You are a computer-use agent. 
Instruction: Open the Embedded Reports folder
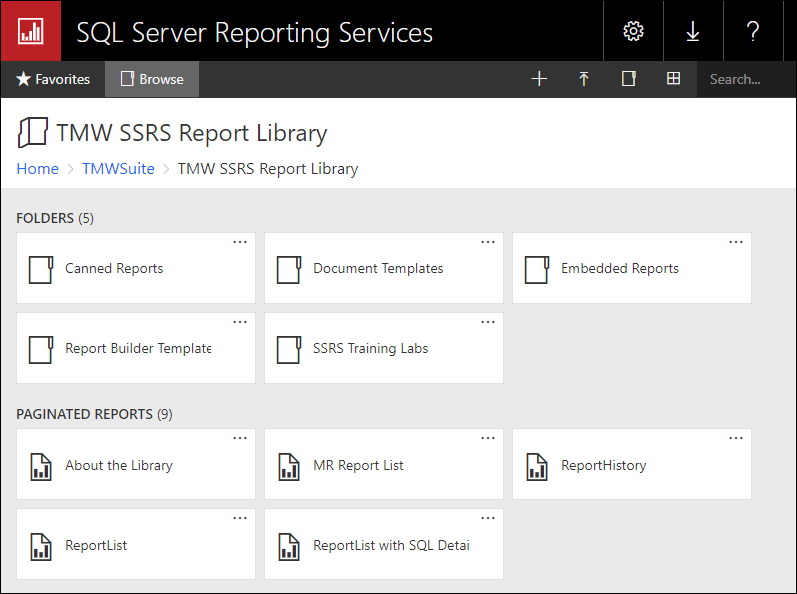pyautogui.click(x=620, y=268)
